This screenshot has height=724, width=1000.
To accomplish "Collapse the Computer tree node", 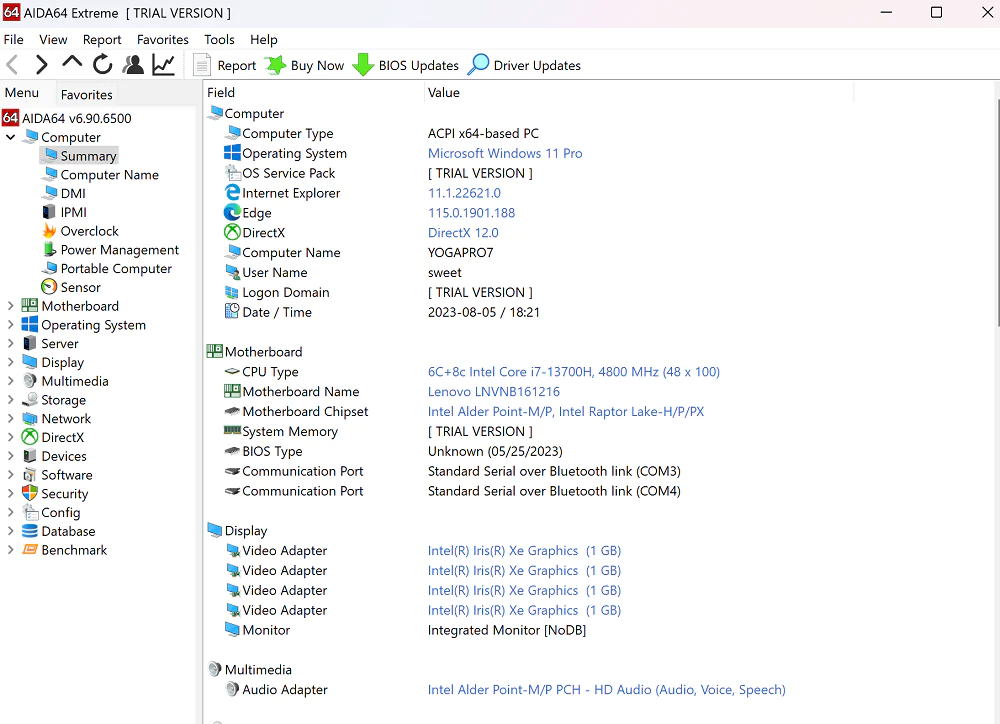I will 10,137.
